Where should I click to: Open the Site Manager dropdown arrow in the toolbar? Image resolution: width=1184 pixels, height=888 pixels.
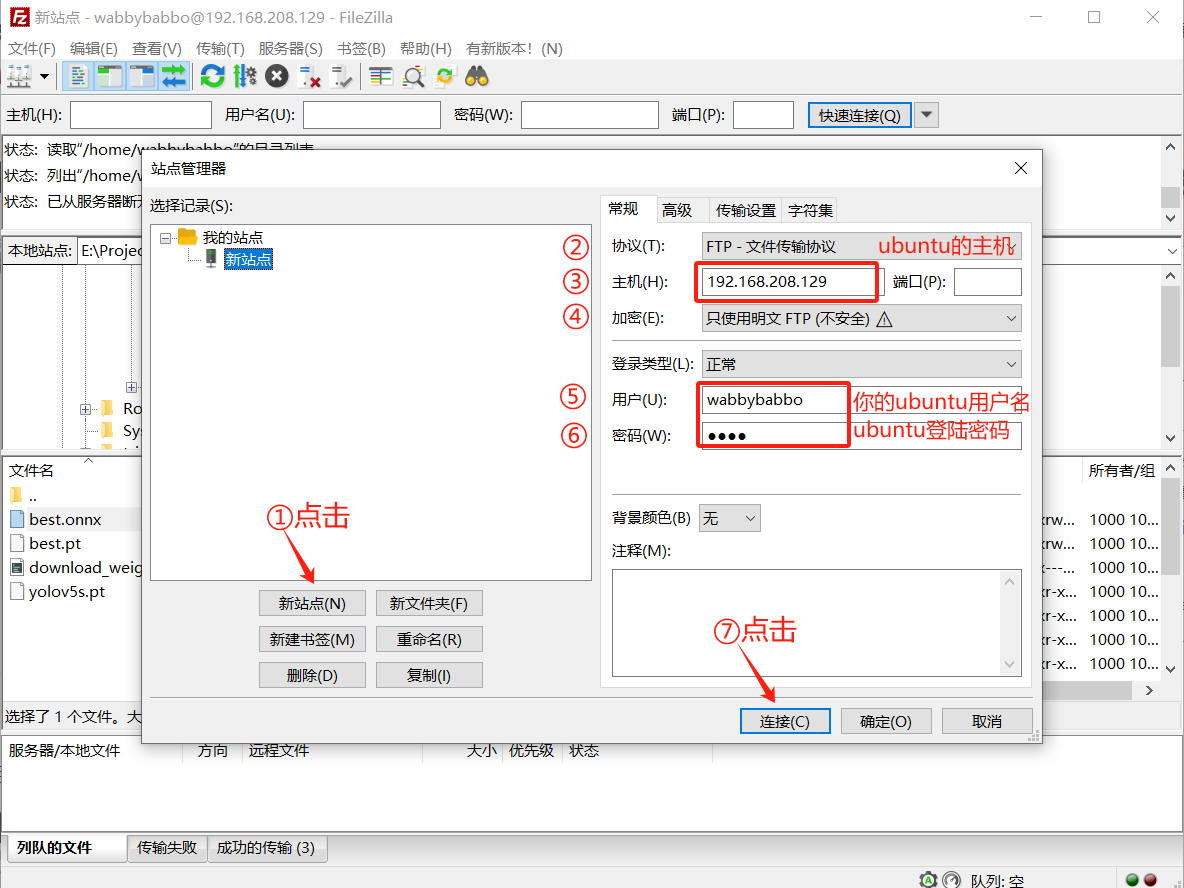45,76
